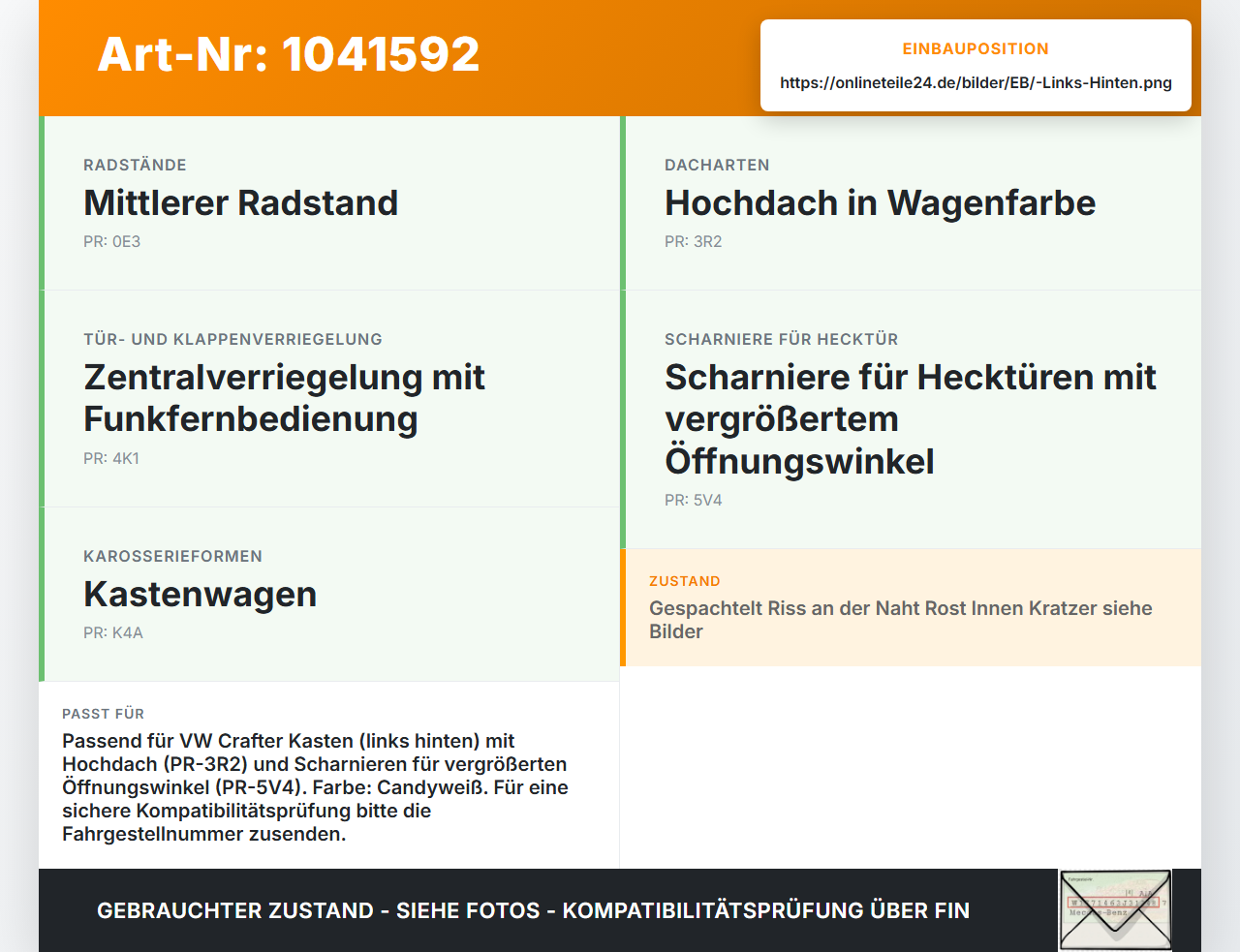Select the Kastenwagen value
Image resolution: width=1240 pixels, height=952 pixels.
[x=201, y=594]
